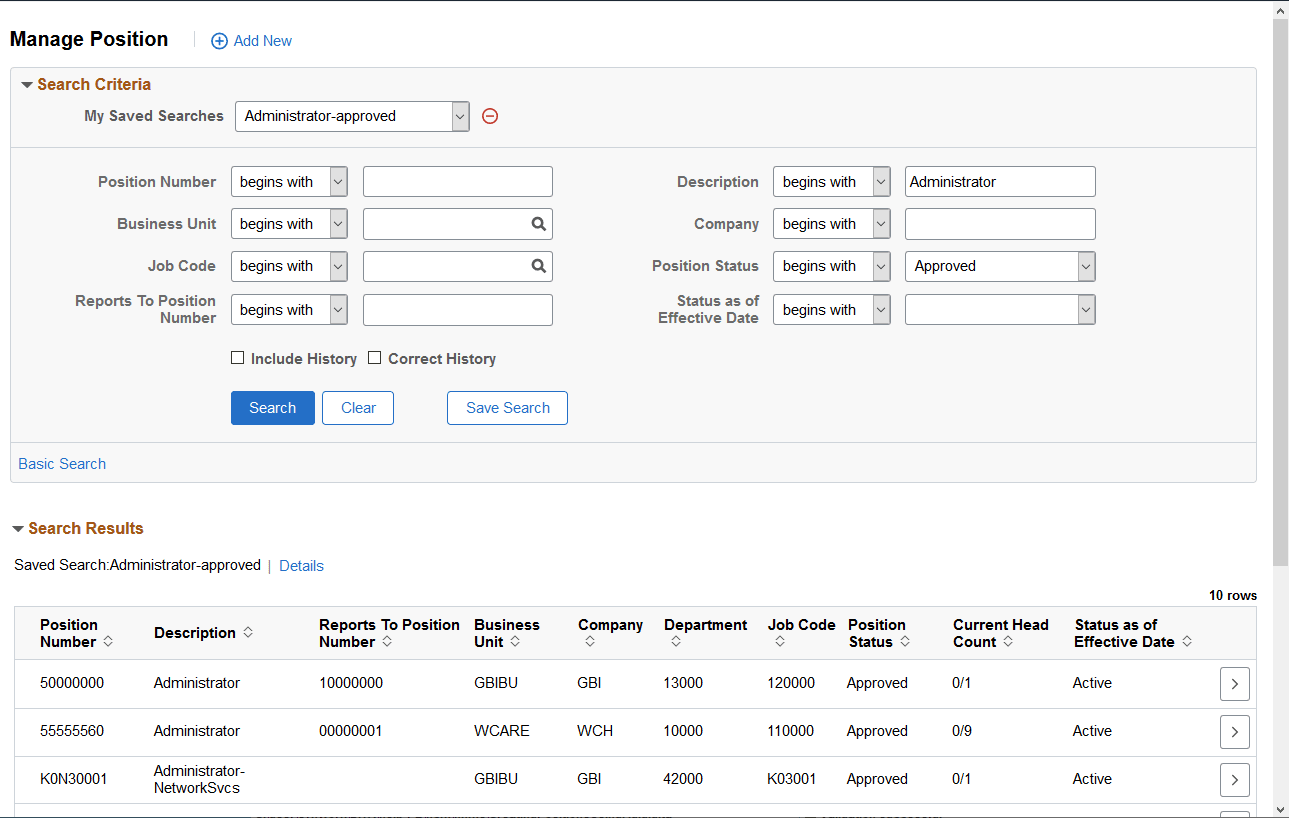1289x818 pixels.
Task: Enable the Correct History checkbox
Action: (x=375, y=357)
